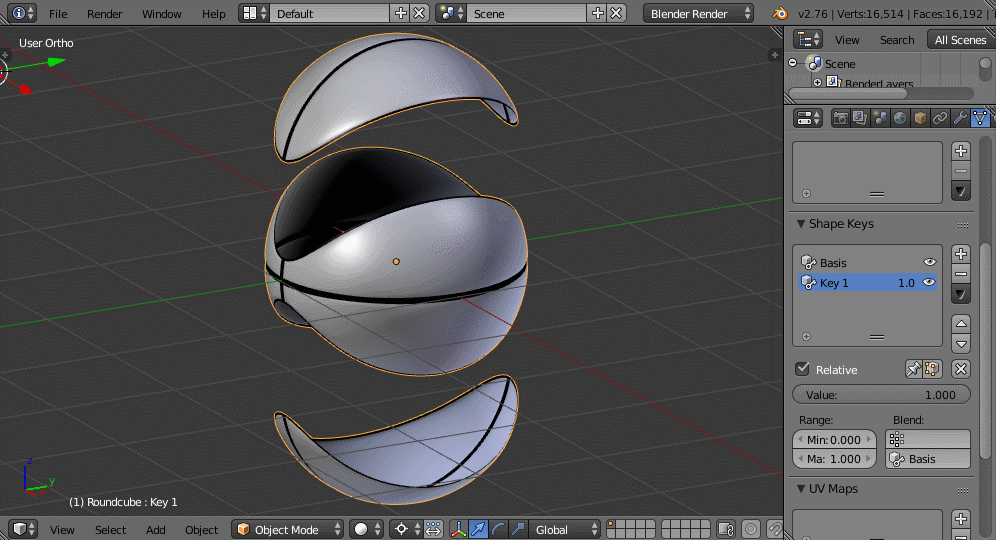The height and width of the screenshot is (540, 996).
Task: Open the Render Layers properties tab
Action: point(860,118)
